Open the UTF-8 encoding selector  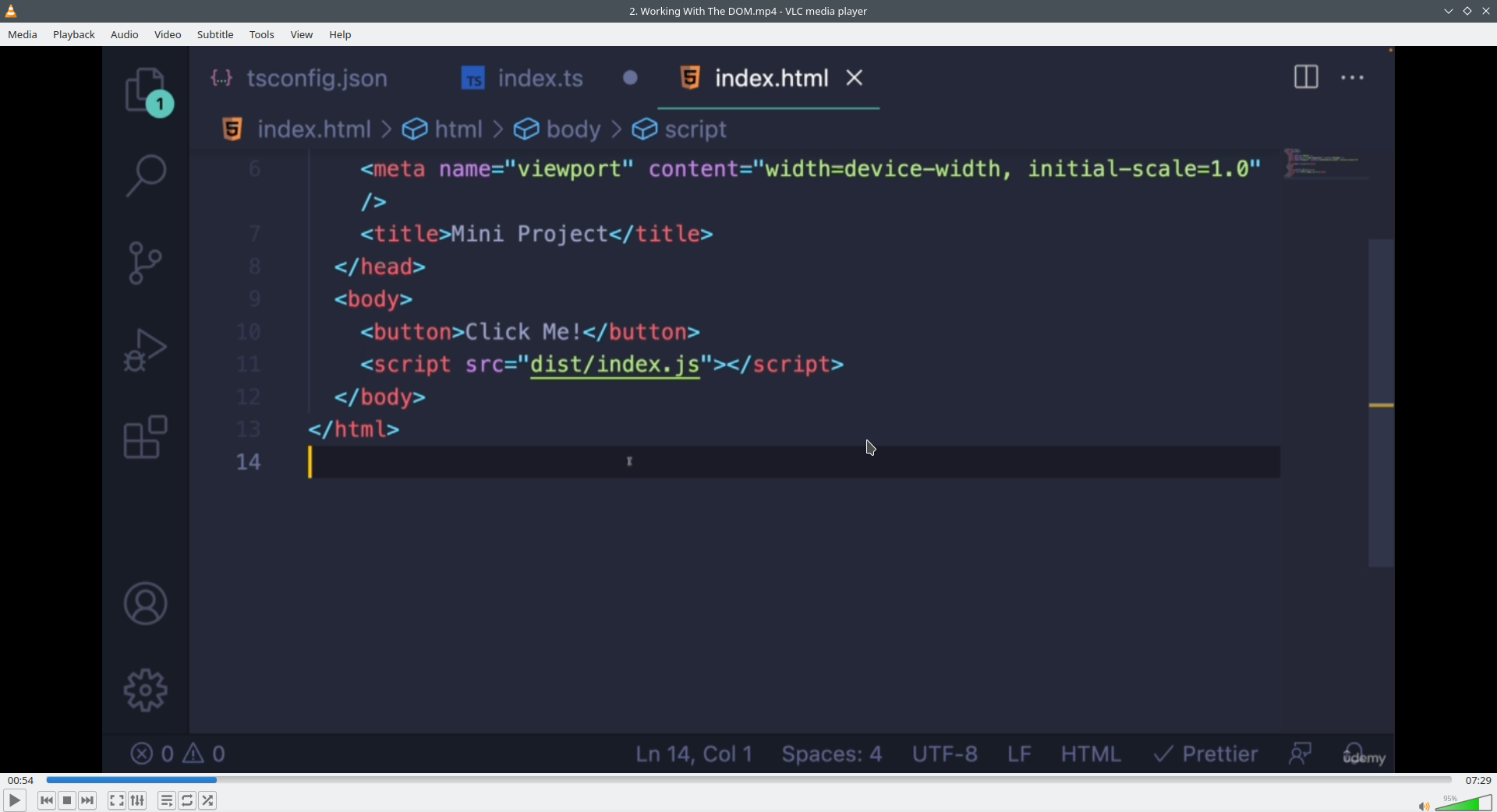coord(945,754)
